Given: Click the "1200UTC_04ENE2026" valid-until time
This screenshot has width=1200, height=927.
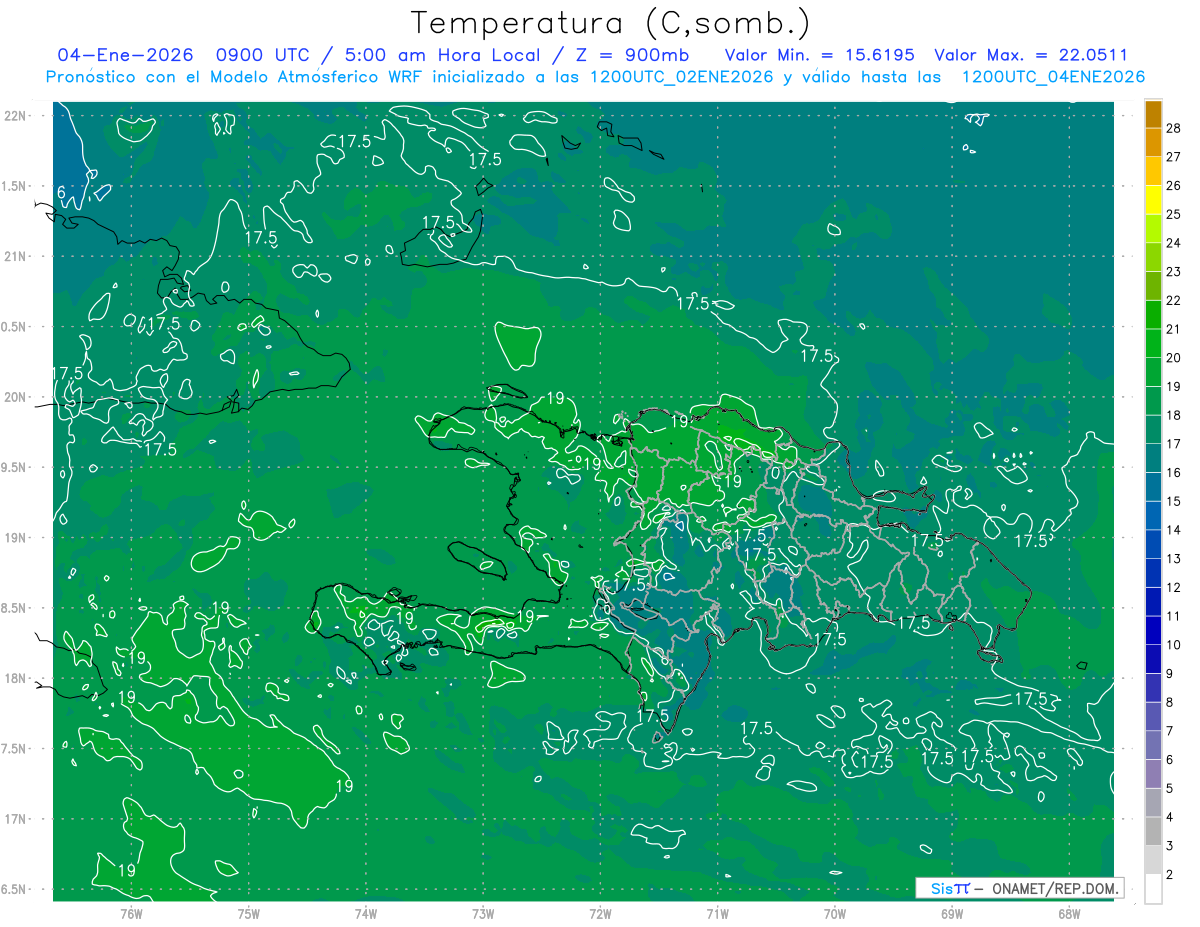Looking at the screenshot, I should pyautogui.click(x=1053, y=77).
